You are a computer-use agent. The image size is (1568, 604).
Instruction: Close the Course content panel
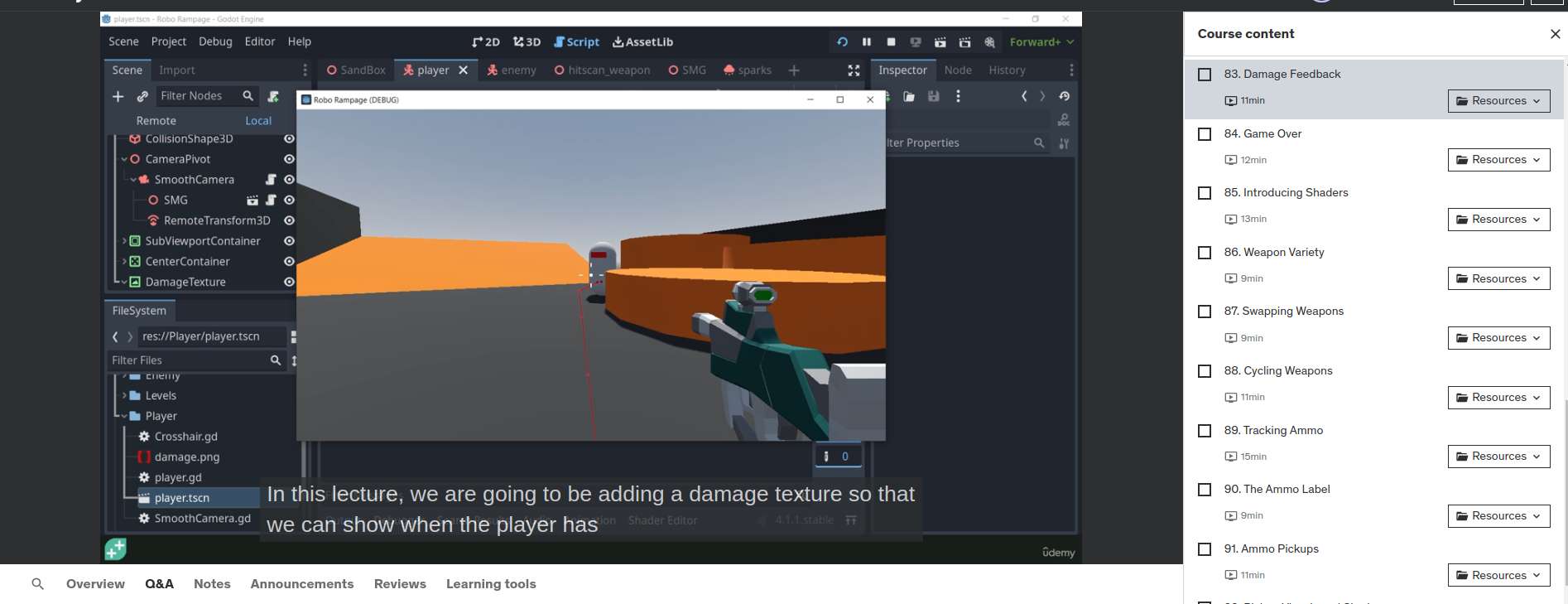[1555, 34]
